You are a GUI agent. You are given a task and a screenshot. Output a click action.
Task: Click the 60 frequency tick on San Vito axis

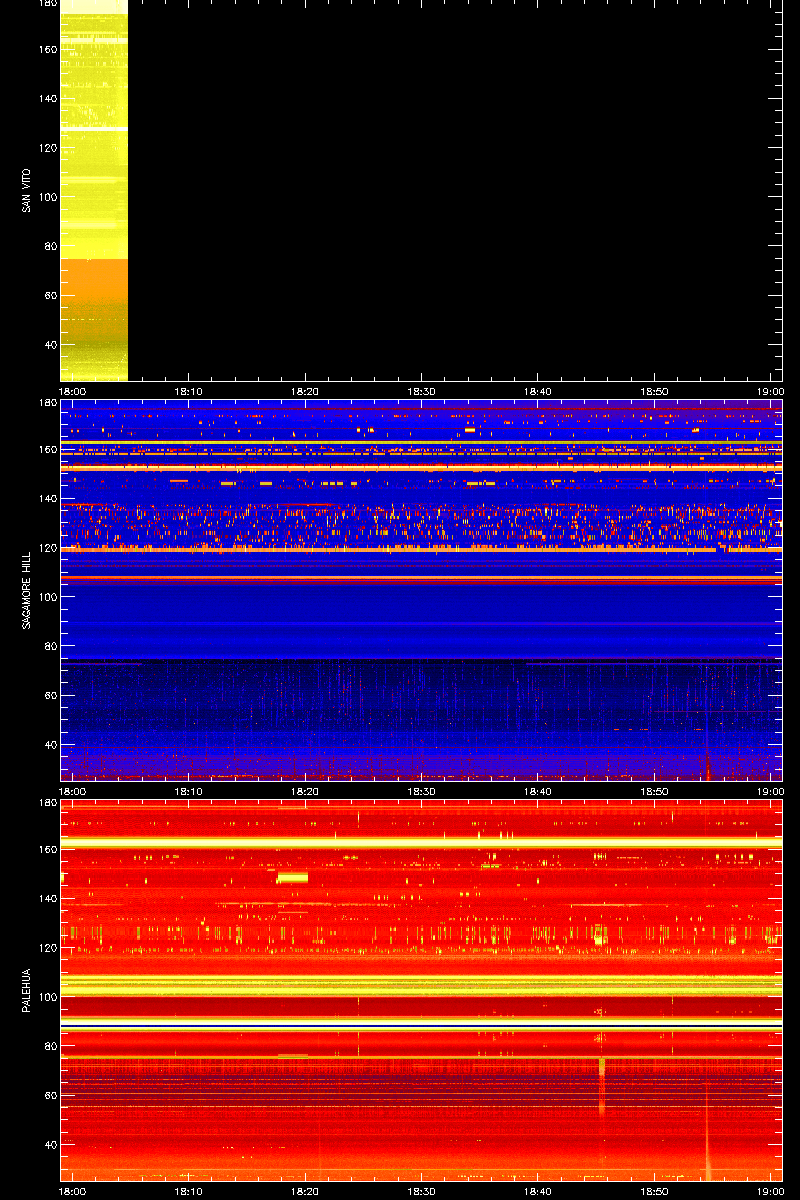click(x=50, y=295)
